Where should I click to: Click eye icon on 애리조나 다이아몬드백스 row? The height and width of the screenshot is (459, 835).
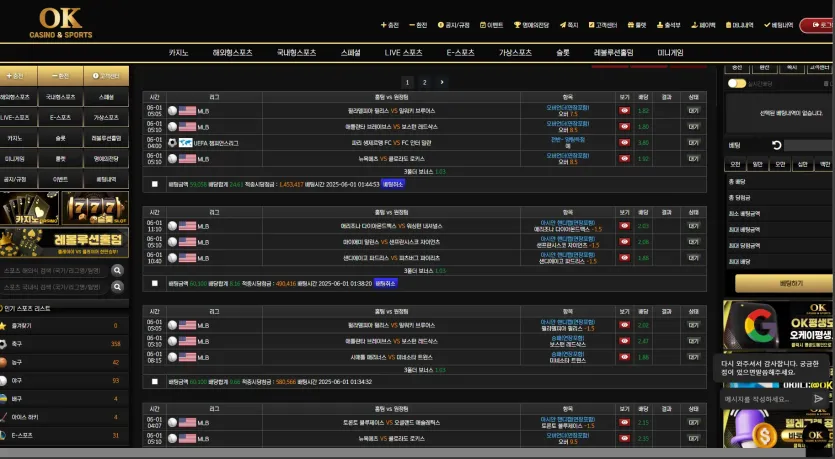point(624,226)
